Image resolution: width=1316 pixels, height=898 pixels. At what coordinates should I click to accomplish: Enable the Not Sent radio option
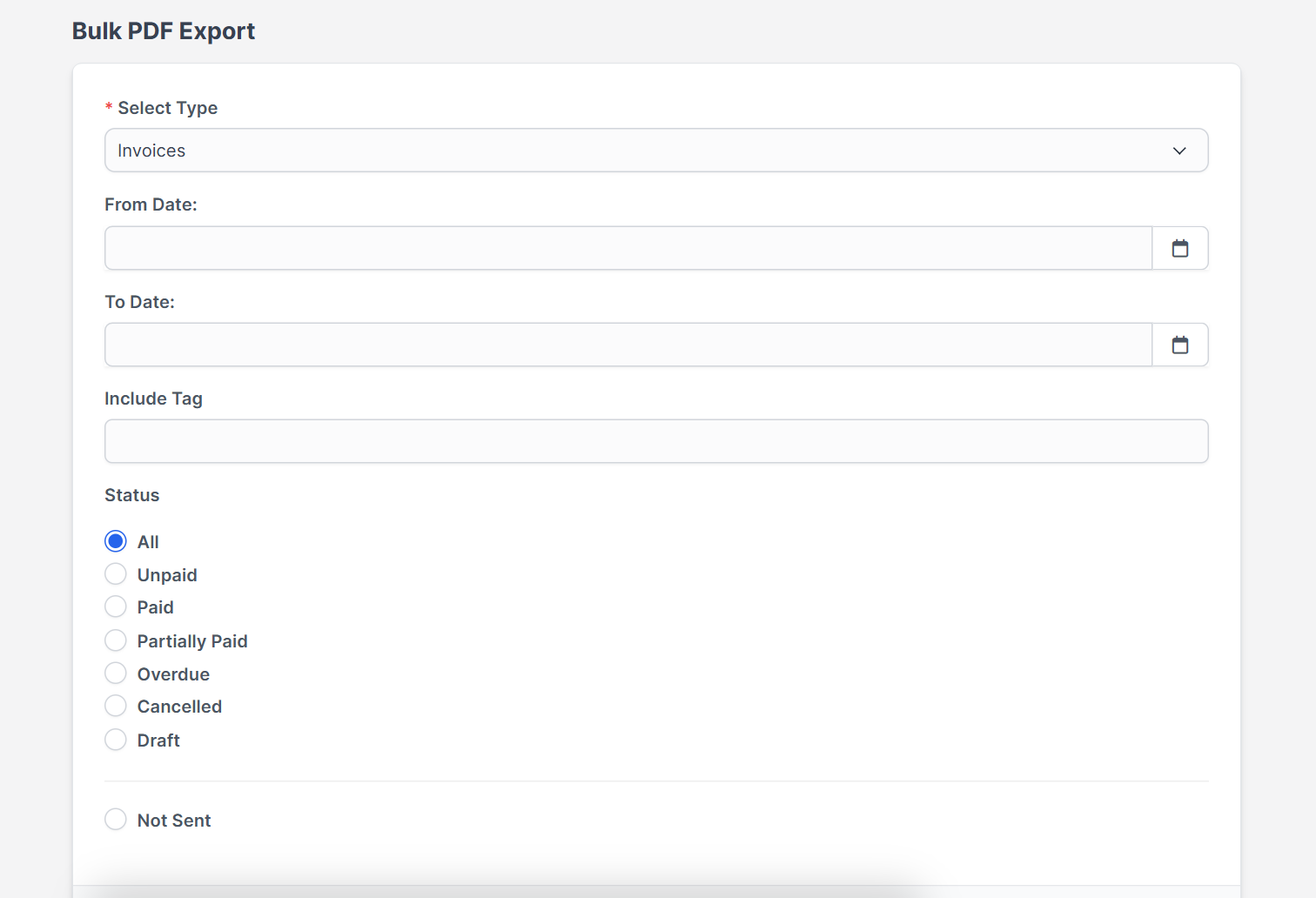click(x=116, y=820)
